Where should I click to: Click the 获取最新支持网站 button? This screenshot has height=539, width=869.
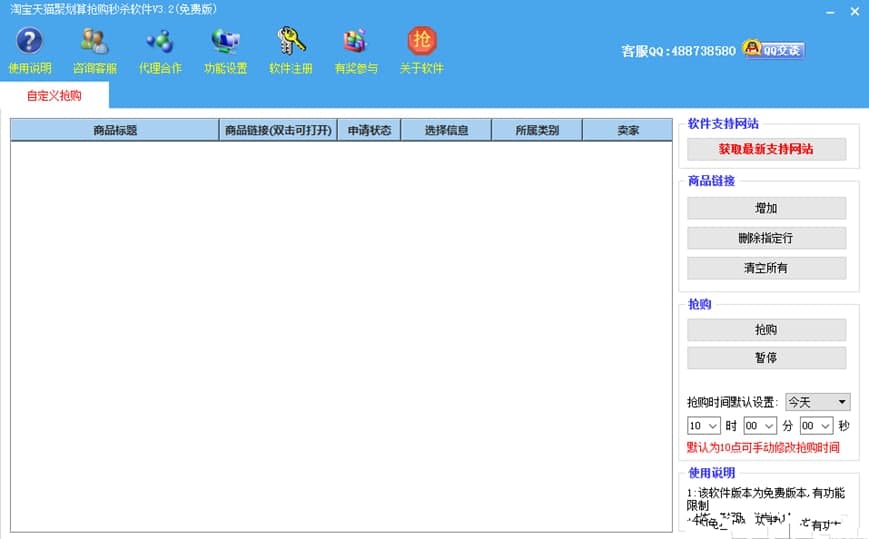click(766, 149)
